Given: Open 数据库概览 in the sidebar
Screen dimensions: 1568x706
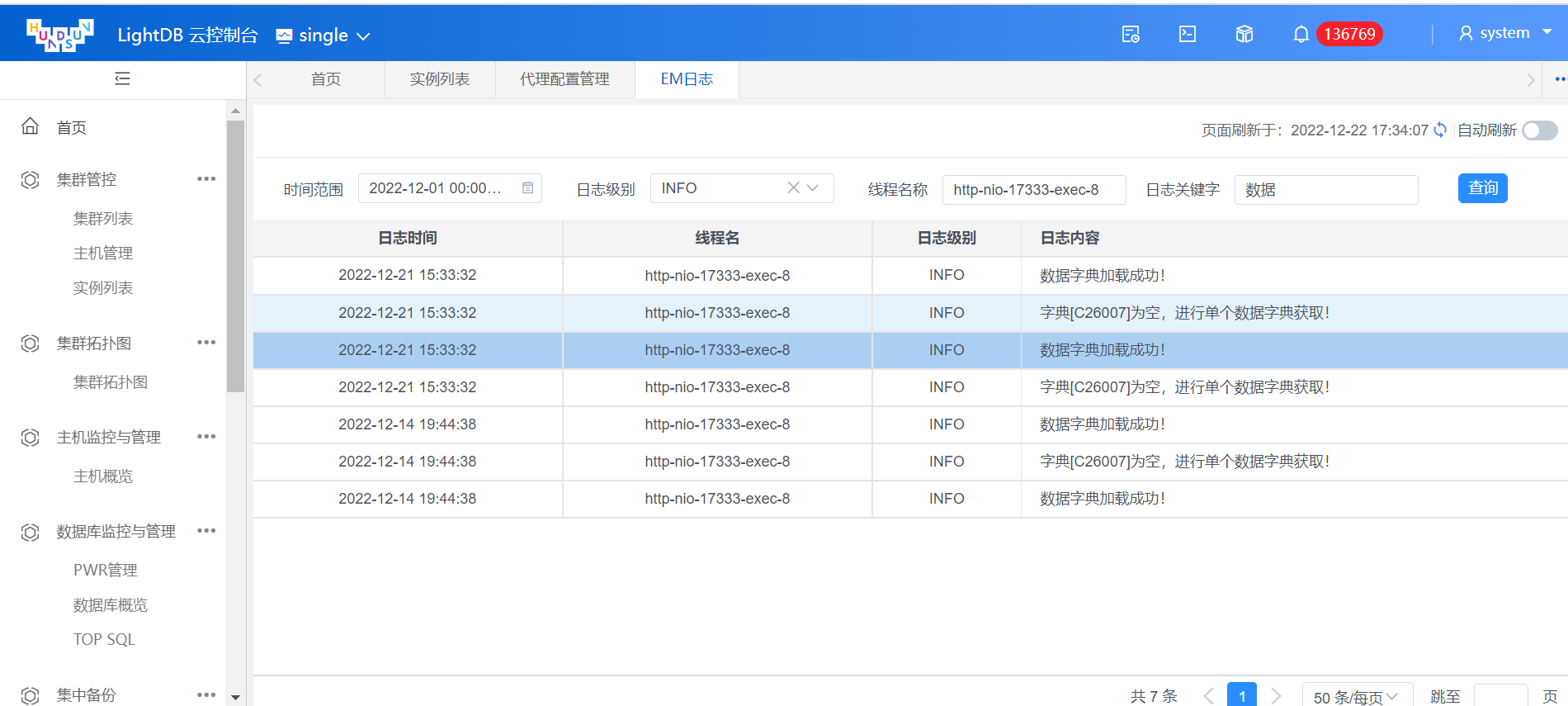Looking at the screenshot, I should 111,604.
